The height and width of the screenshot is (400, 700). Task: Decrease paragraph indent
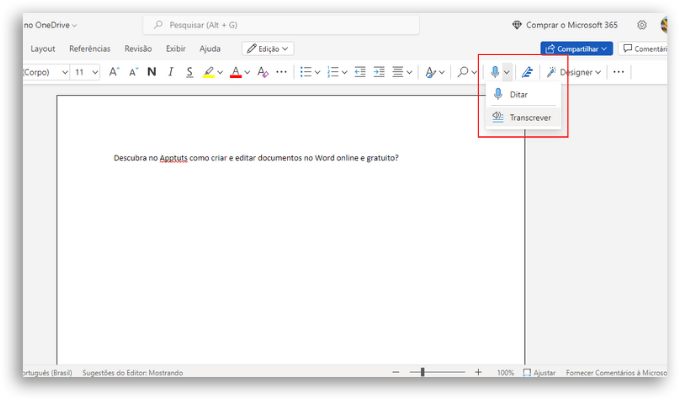[360, 72]
